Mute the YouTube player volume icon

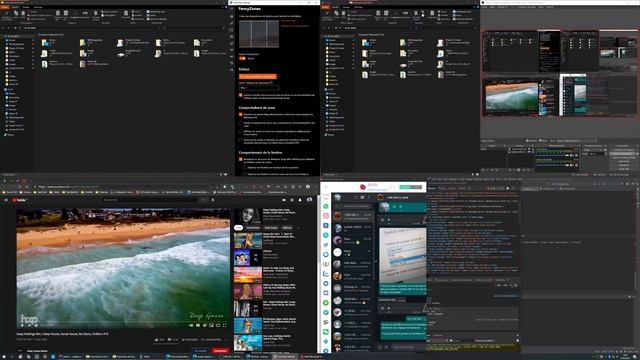(x=36, y=325)
